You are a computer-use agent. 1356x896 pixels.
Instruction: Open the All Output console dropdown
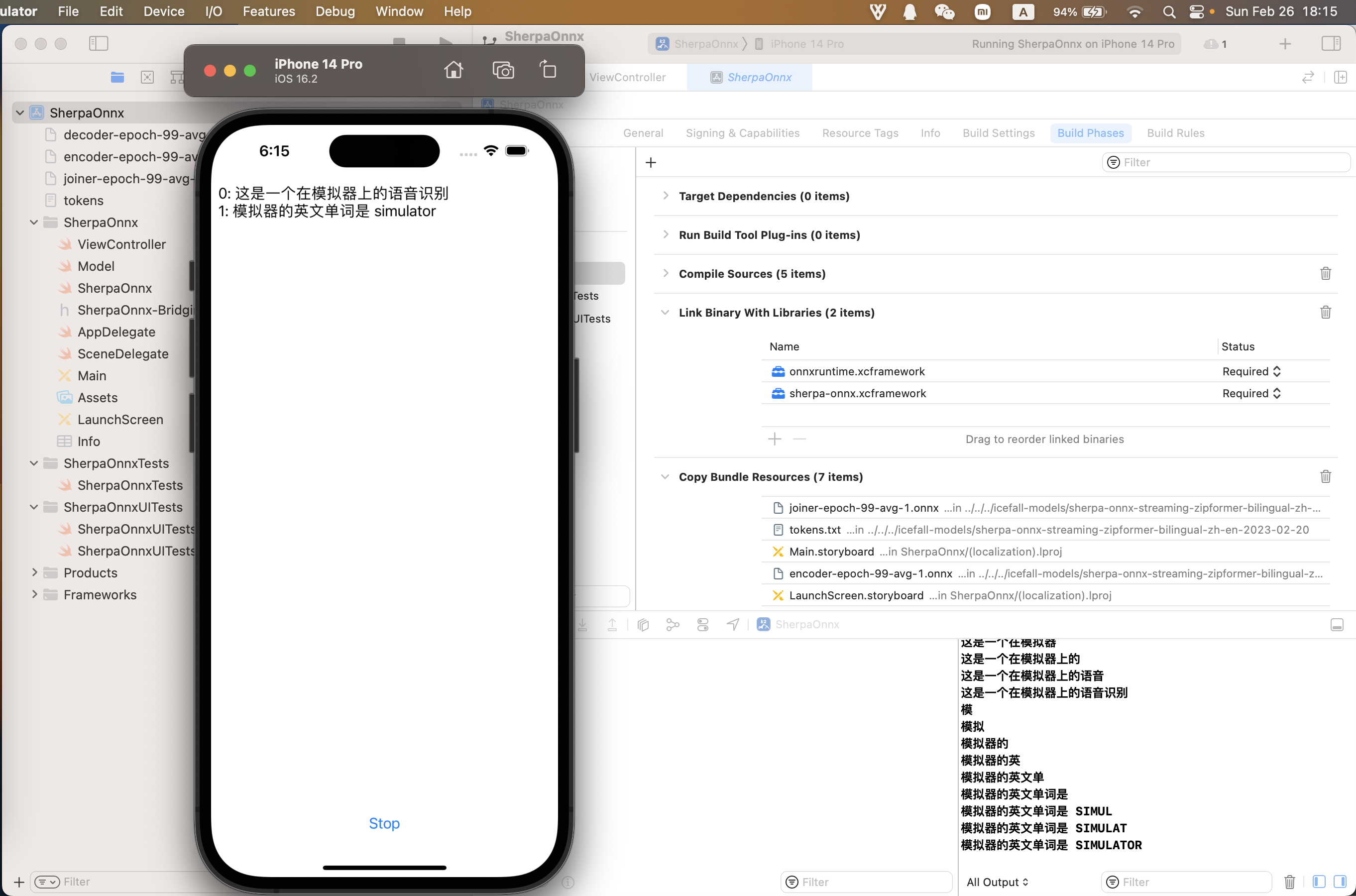pos(997,882)
